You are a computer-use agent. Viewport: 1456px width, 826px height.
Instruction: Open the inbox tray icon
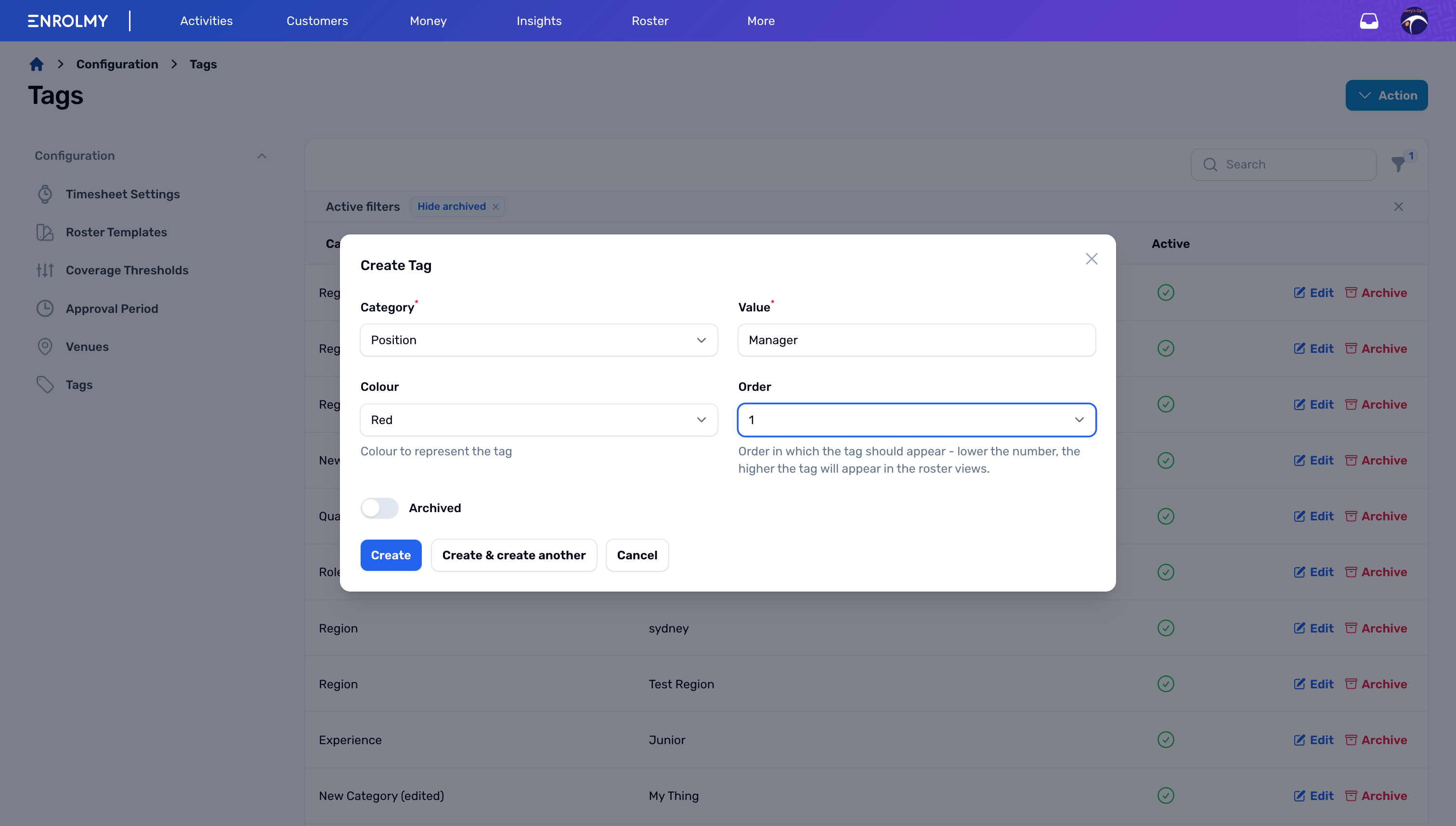(x=1369, y=21)
